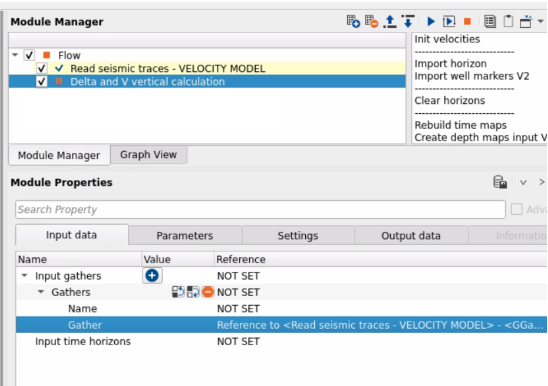548x386 pixels.
Task: Open the Parameters tab
Action: point(185,236)
